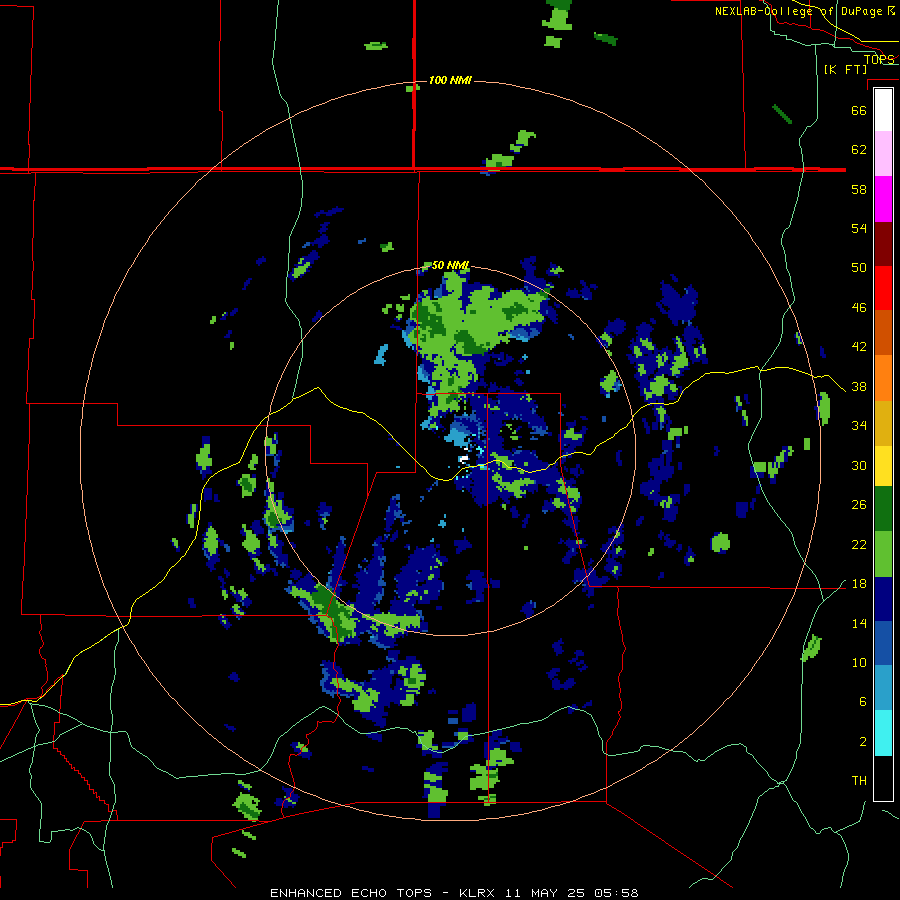Click the orange swatch between 38 and 42
The height and width of the screenshot is (900, 900).
click(x=883, y=378)
